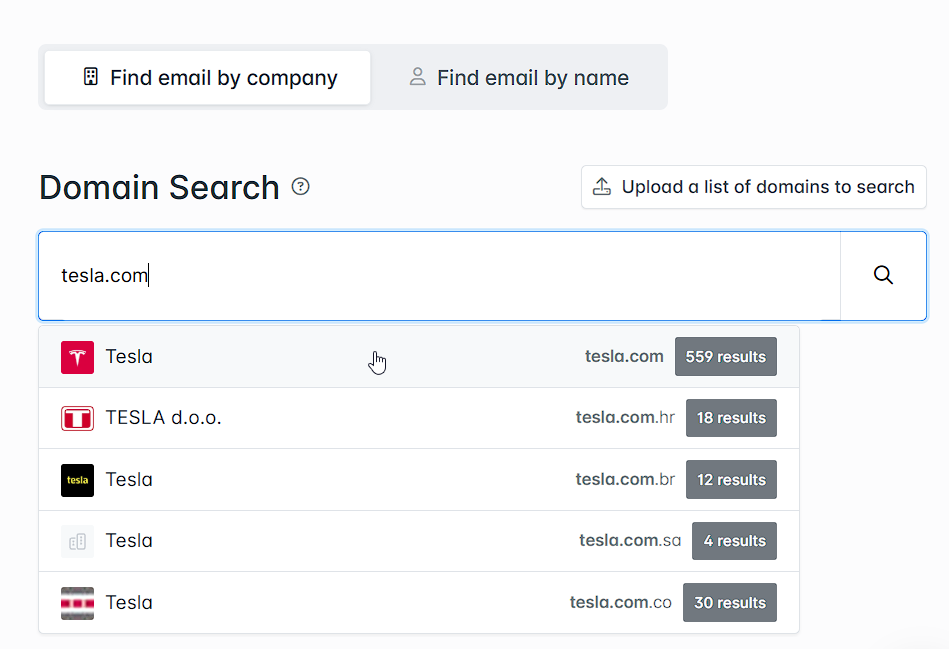Switch to Find email by company tab
The width and height of the screenshot is (949, 649).
(x=208, y=77)
